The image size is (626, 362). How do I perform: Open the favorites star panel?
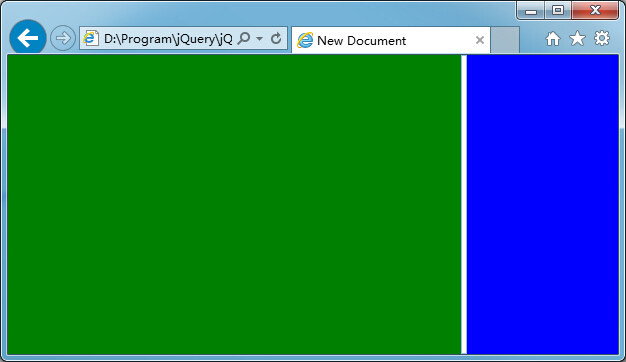pos(577,38)
